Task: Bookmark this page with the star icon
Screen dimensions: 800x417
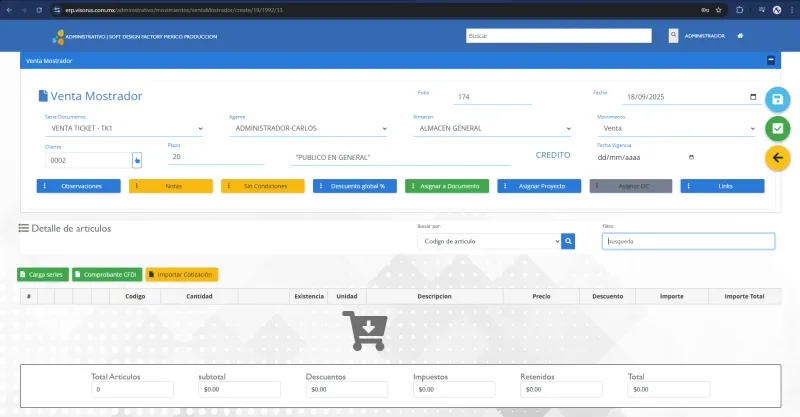Action: [718, 10]
